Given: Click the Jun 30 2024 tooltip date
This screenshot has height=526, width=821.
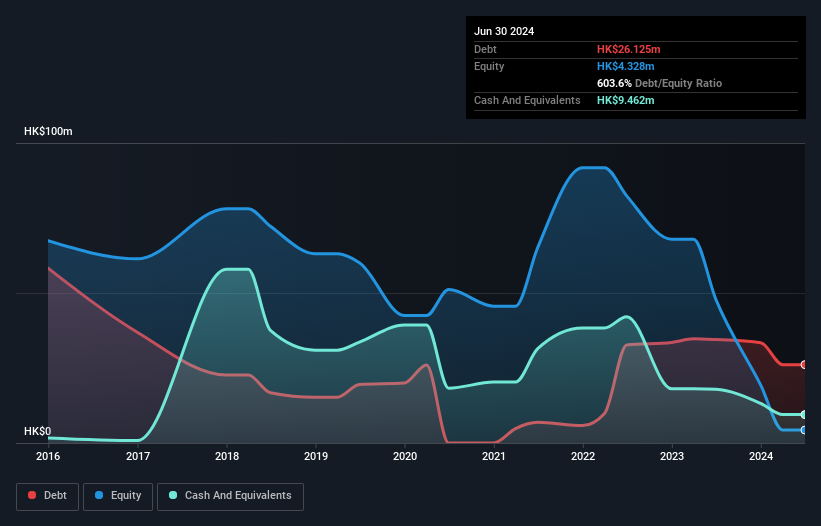Looking at the screenshot, I should coord(504,31).
